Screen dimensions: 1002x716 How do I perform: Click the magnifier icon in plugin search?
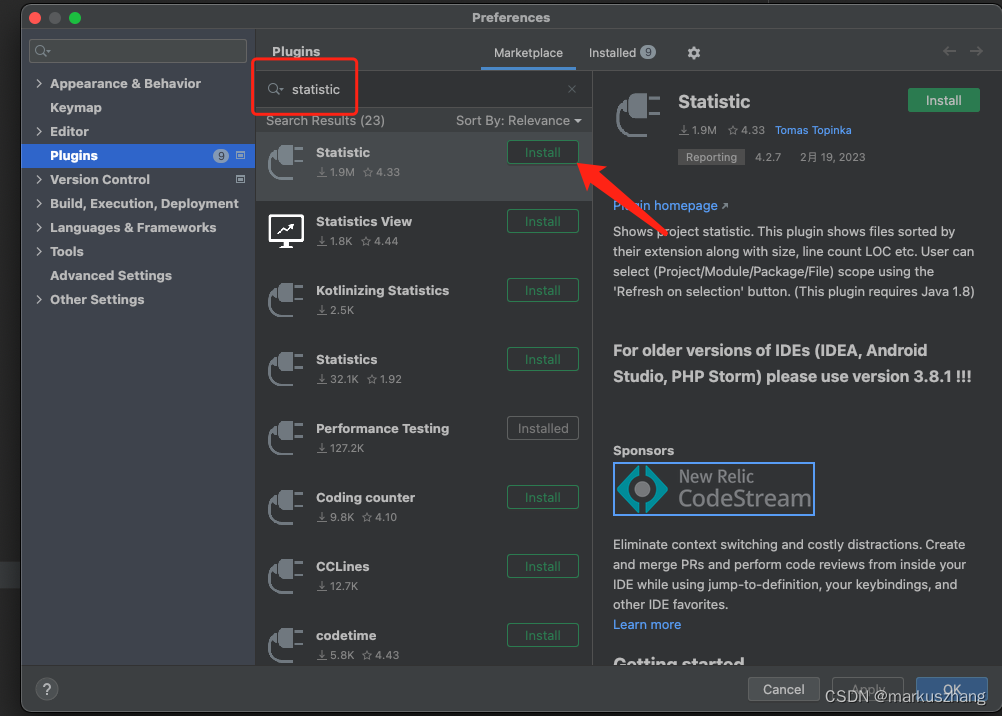coord(275,90)
